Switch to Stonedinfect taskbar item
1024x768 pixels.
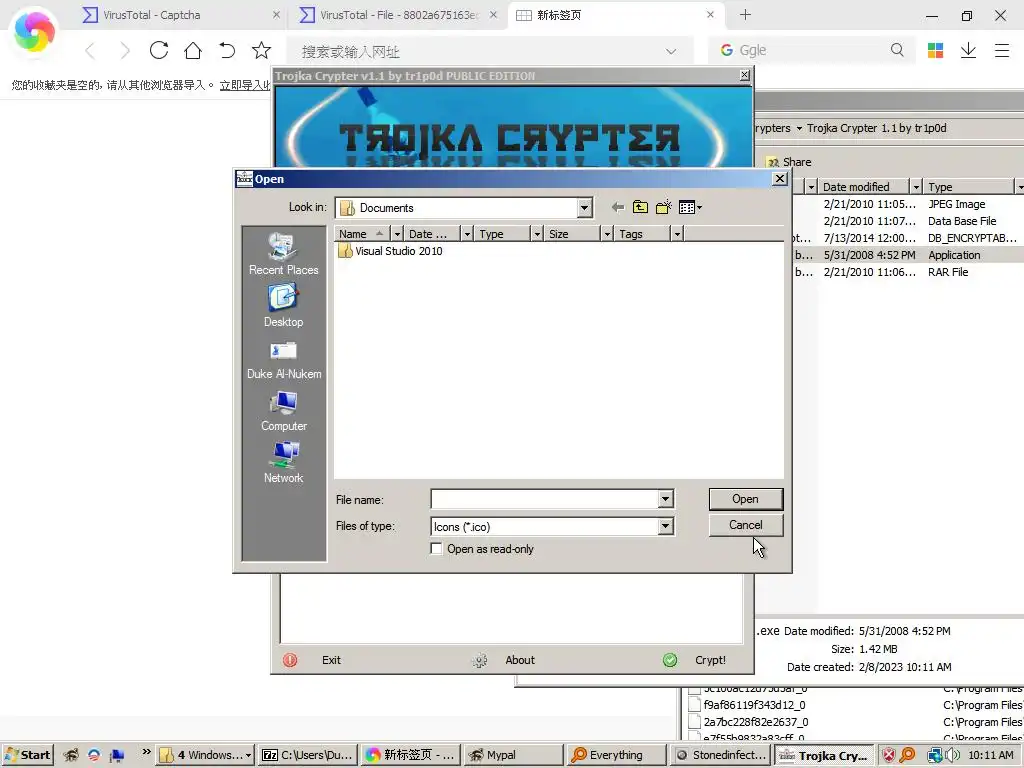tap(721, 755)
